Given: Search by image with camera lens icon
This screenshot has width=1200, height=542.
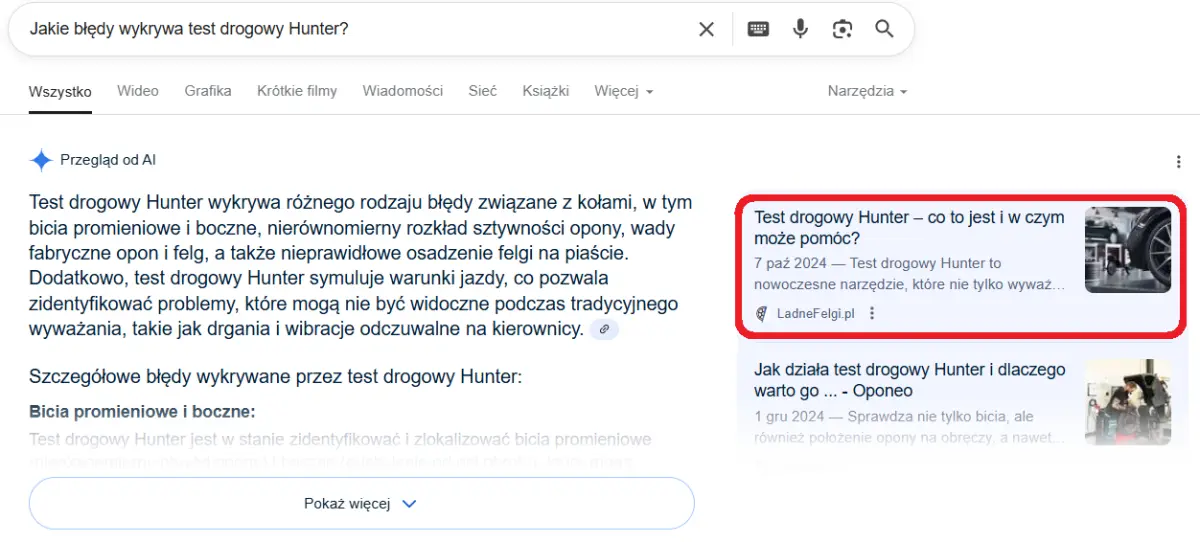Looking at the screenshot, I should click(842, 29).
